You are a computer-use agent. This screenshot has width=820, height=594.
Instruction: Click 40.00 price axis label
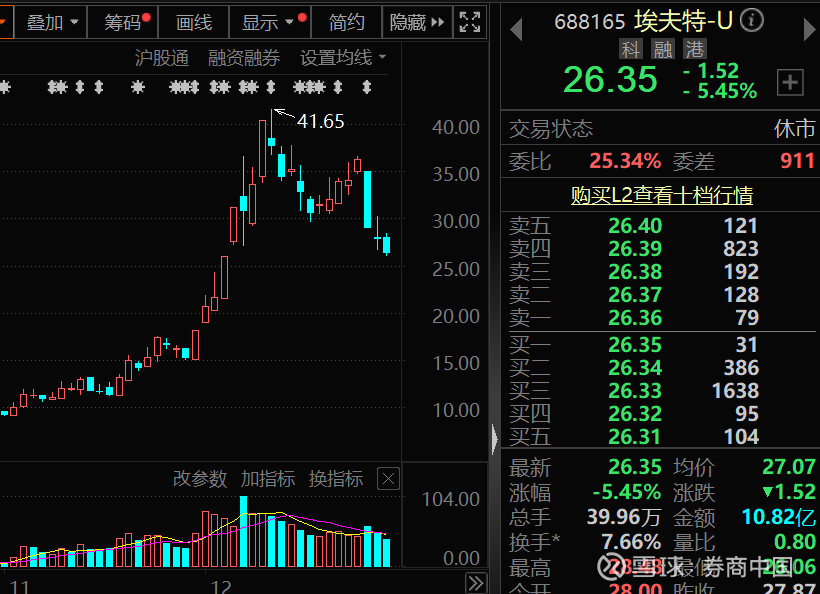(x=455, y=128)
